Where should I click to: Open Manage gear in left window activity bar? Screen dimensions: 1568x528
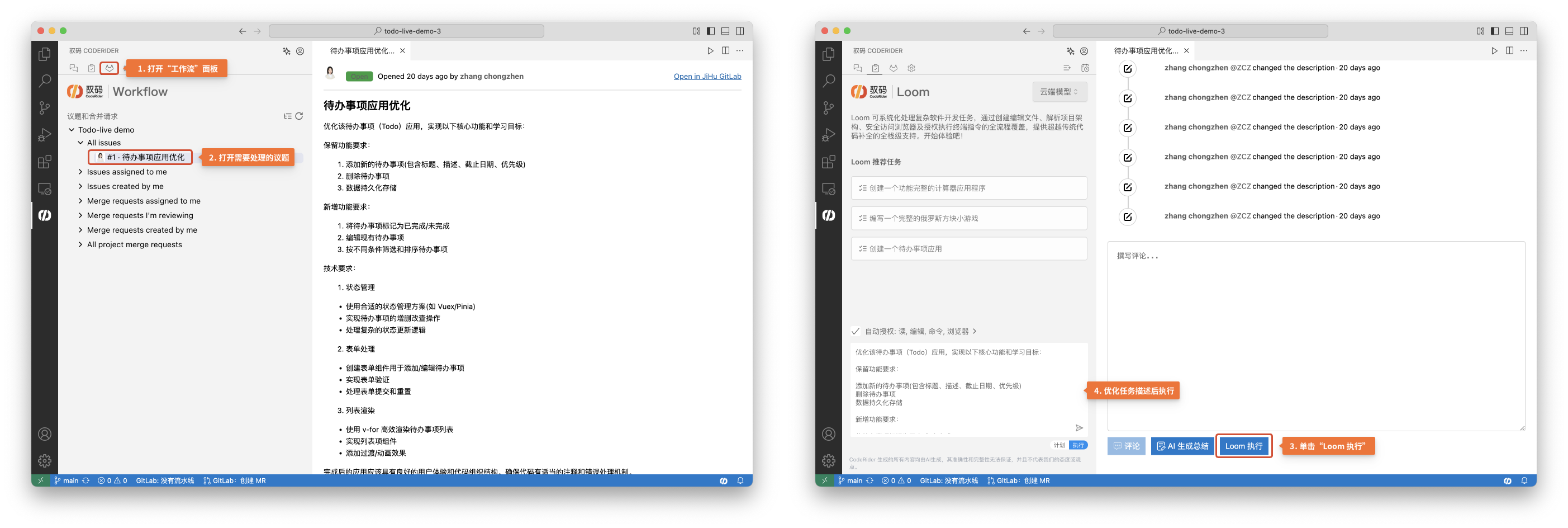(x=45, y=460)
